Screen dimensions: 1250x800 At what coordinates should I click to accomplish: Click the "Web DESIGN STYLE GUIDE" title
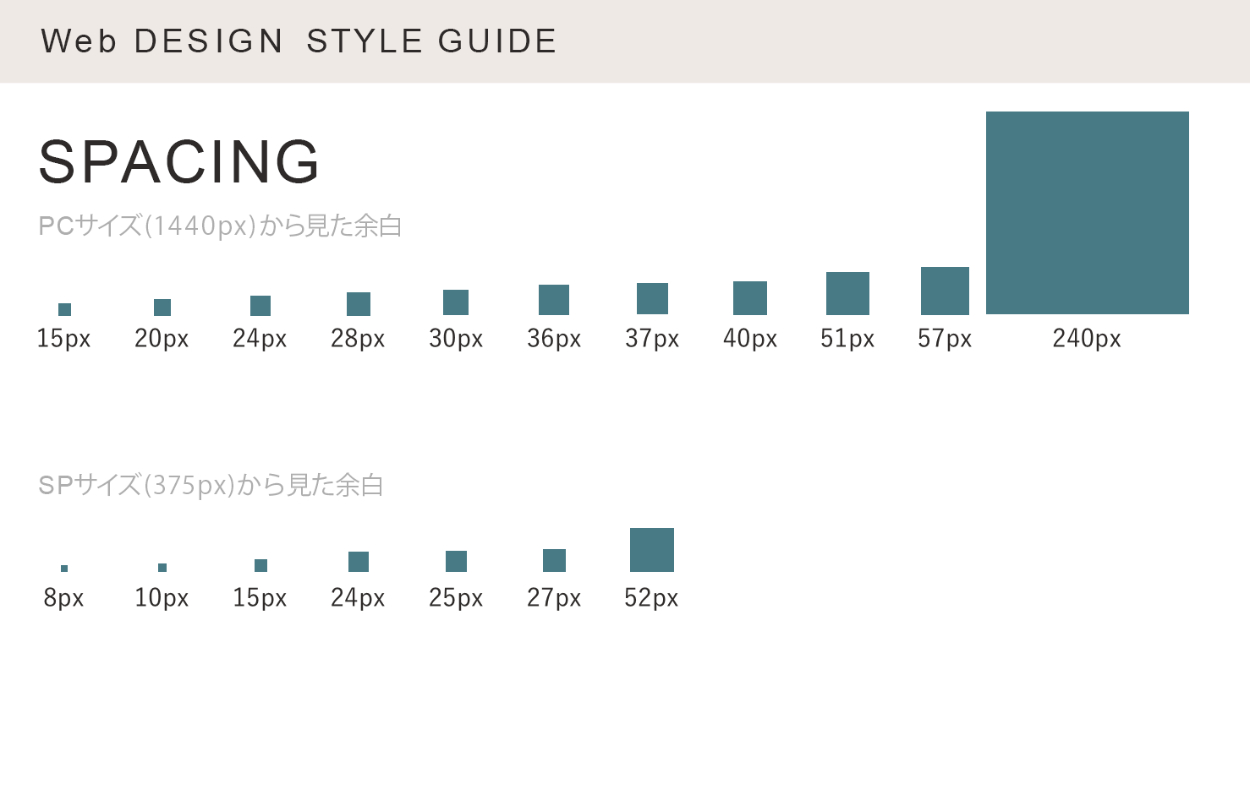tap(299, 42)
